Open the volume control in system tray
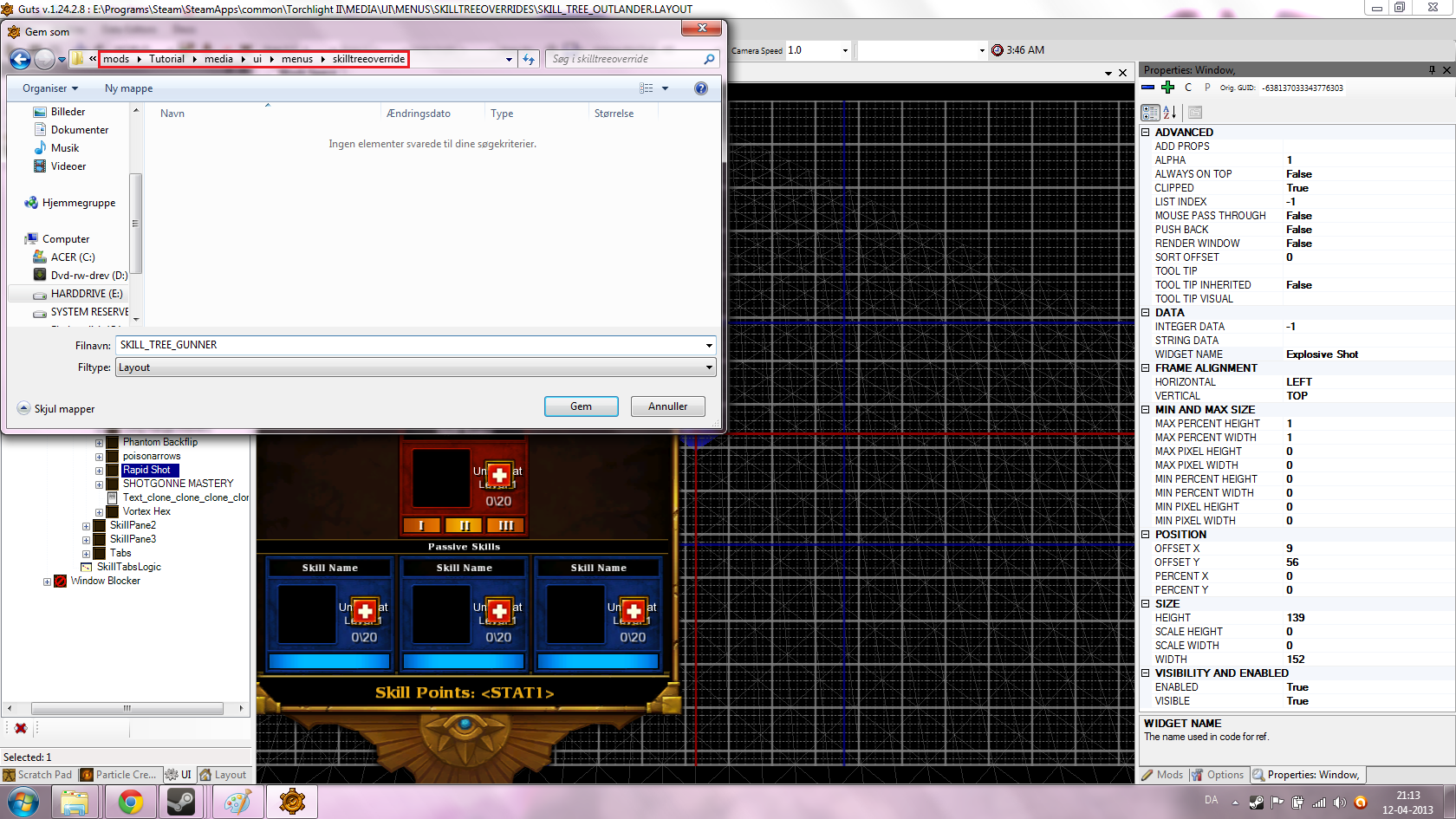The height and width of the screenshot is (819, 1456). [x=1339, y=803]
